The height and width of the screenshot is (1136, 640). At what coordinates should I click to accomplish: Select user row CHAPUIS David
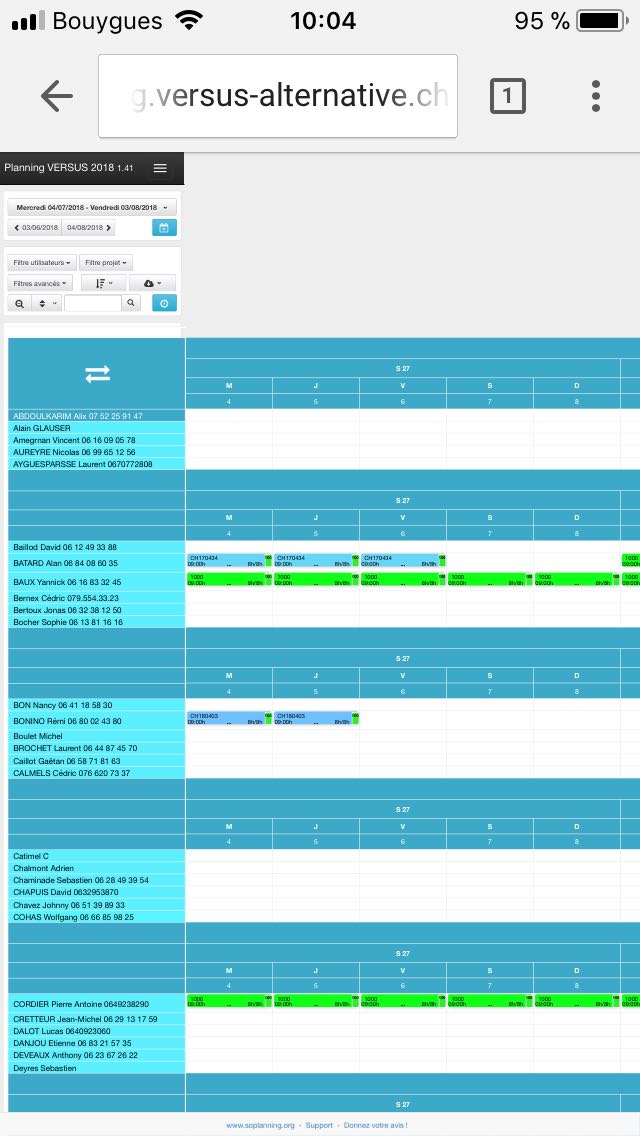pyautogui.click(x=96, y=893)
